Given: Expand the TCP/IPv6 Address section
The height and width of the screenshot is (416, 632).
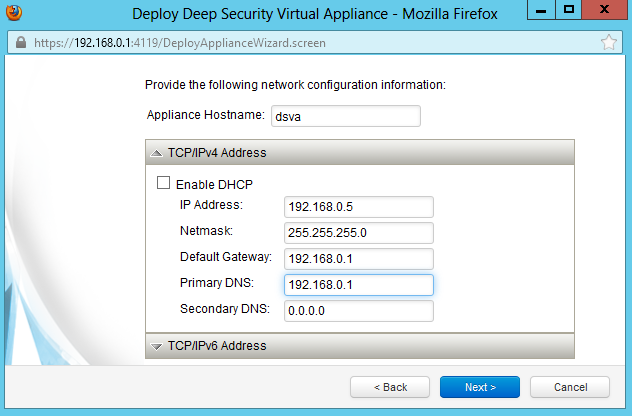Looking at the screenshot, I should pyautogui.click(x=157, y=346).
